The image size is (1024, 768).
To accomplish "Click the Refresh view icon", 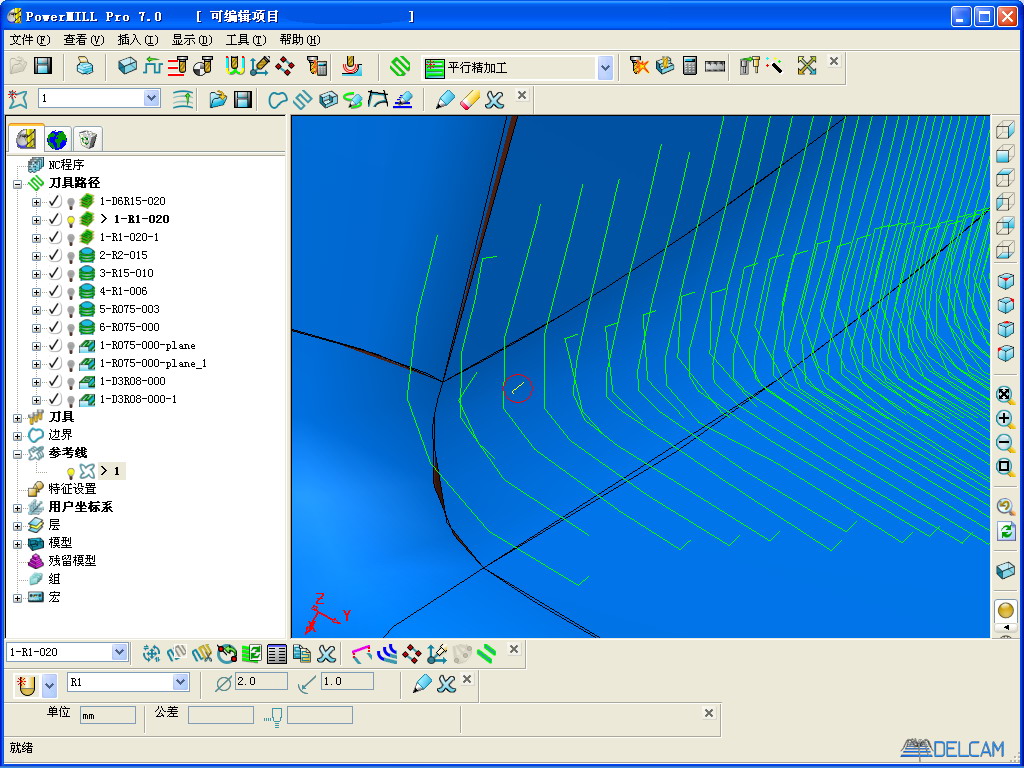I will 1005,531.
